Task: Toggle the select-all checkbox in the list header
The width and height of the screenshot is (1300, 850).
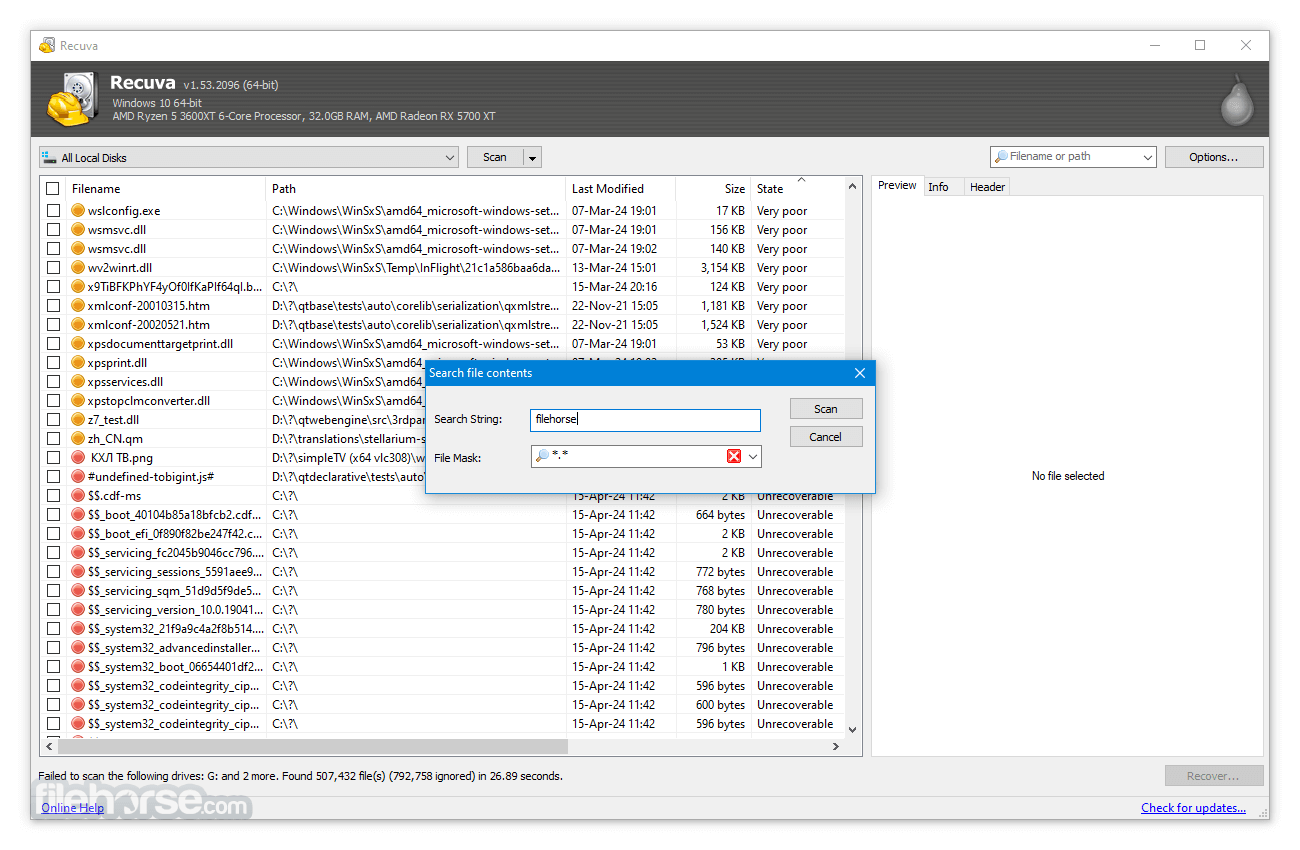Action: tap(53, 189)
